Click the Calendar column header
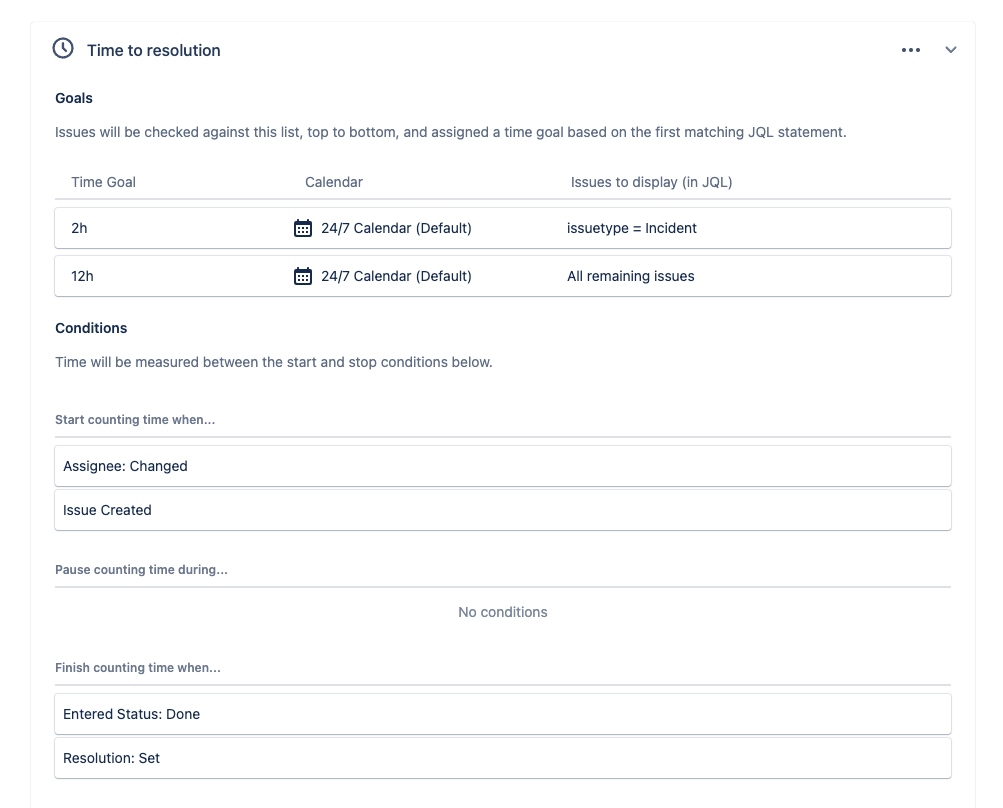This screenshot has width=1003, height=808. point(334,182)
